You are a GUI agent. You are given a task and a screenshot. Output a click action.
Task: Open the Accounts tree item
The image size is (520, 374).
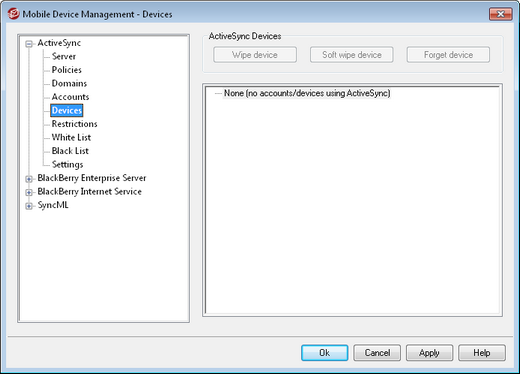pyautogui.click(x=70, y=97)
